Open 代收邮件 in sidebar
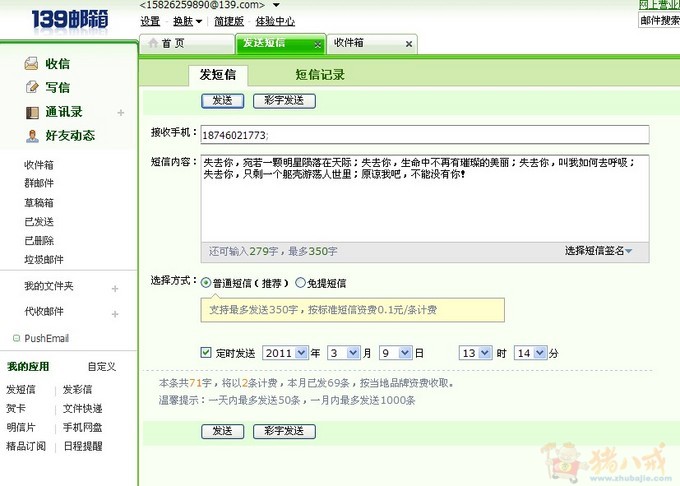The height and width of the screenshot is (486, 680). pos(44,311)
